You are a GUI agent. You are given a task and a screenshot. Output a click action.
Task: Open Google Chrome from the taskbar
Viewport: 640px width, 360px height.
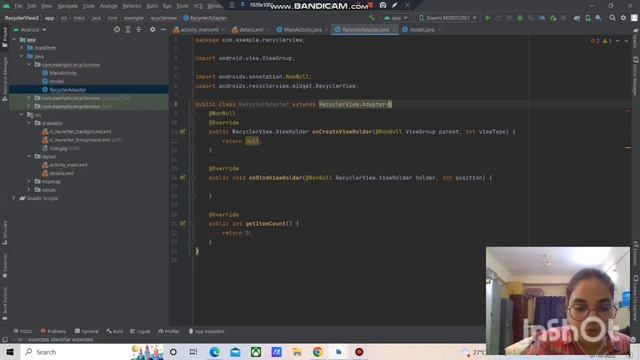click(318, 352)
